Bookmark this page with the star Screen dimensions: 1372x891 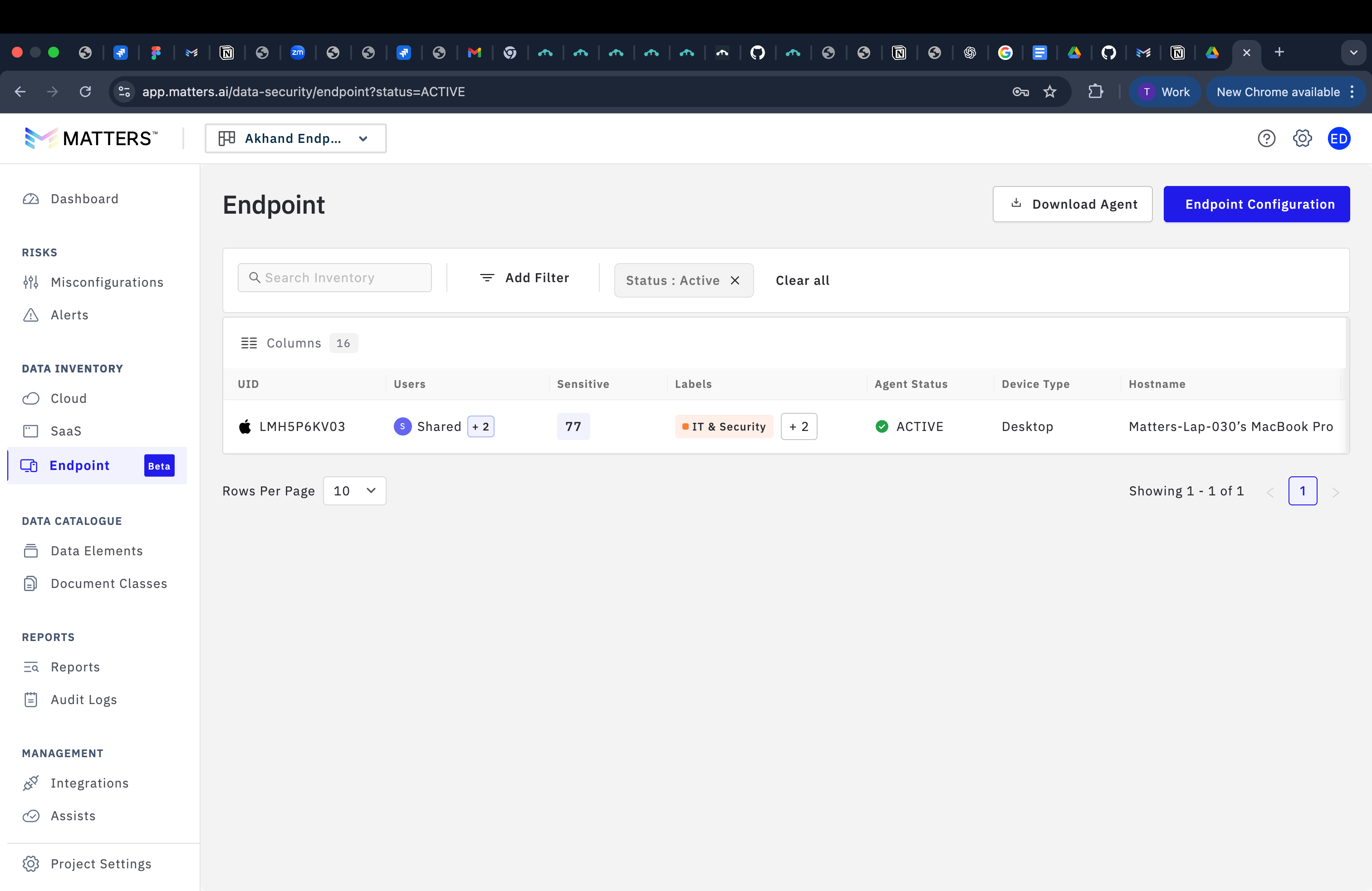1050,92
